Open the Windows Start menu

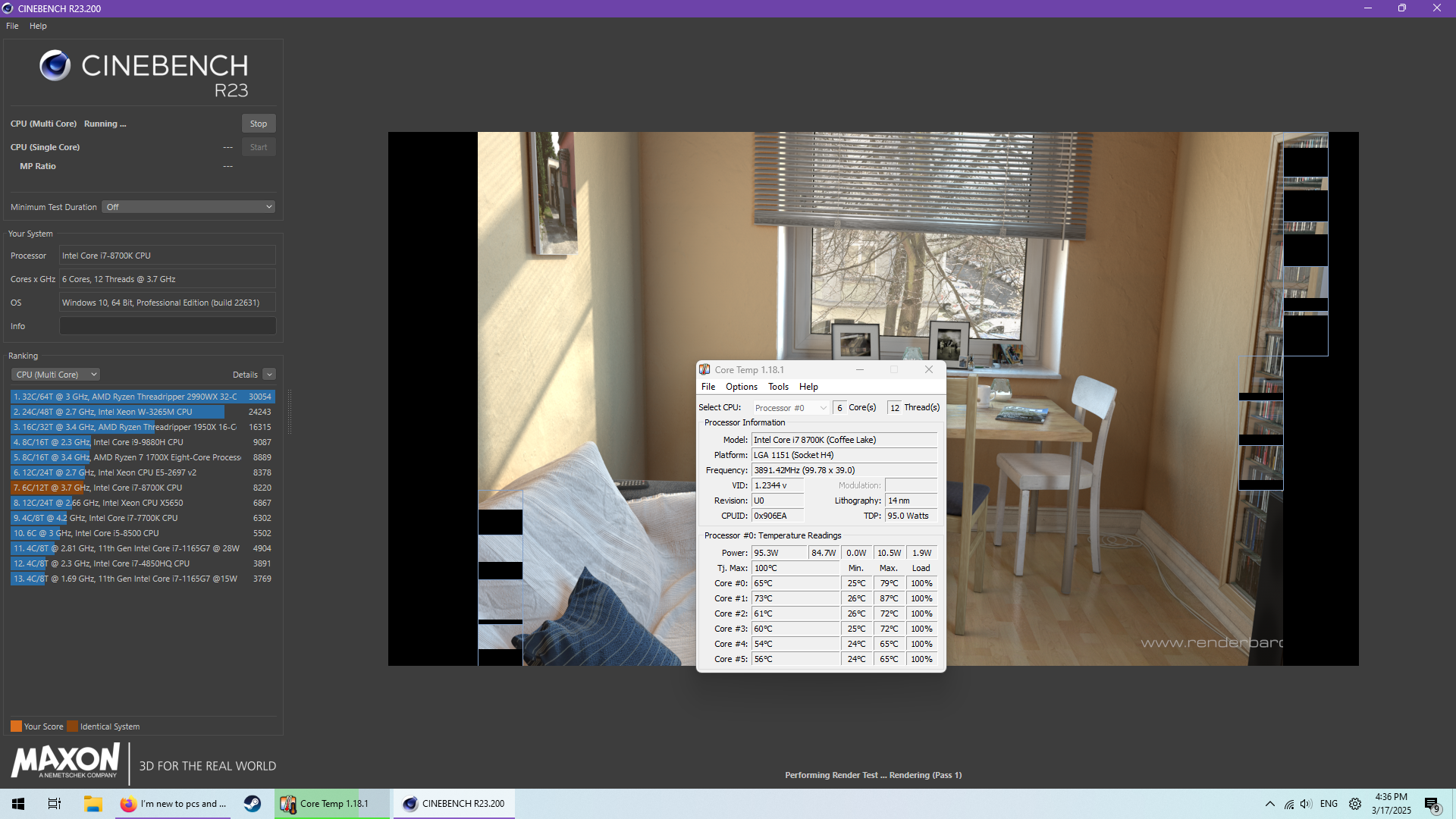(x=18, y=804)
